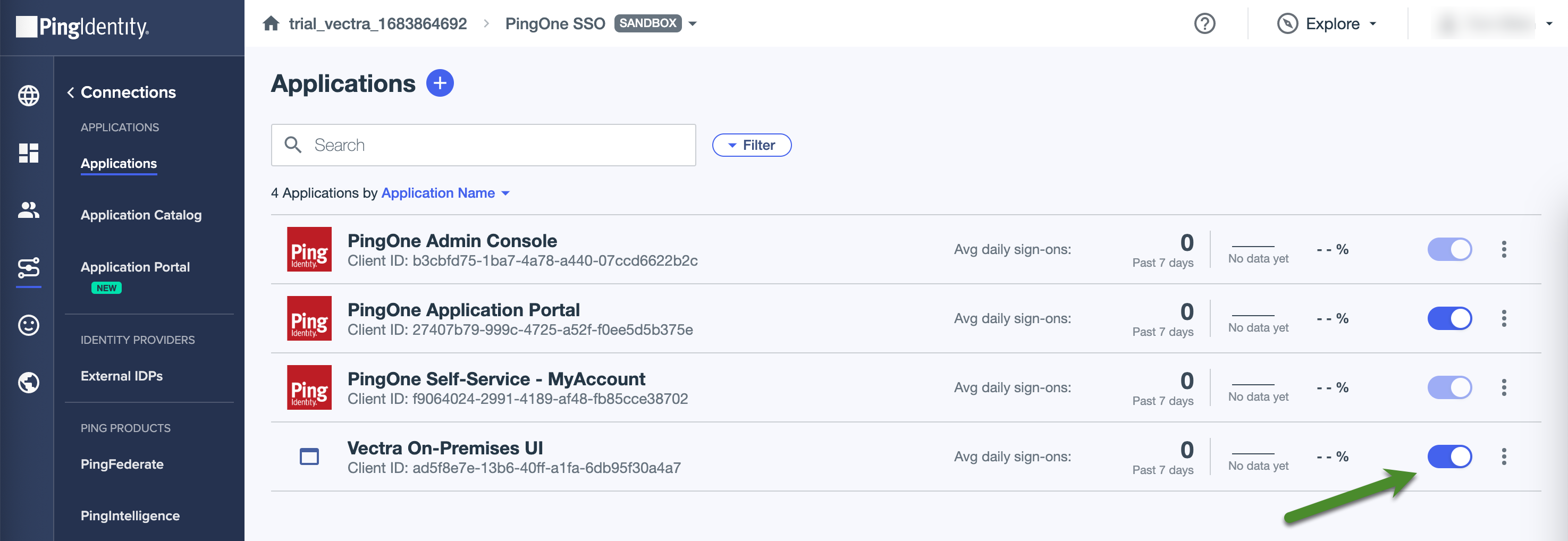Open the Experiences smiley icon
The image size is (1568, 541).
click(28, 325)
